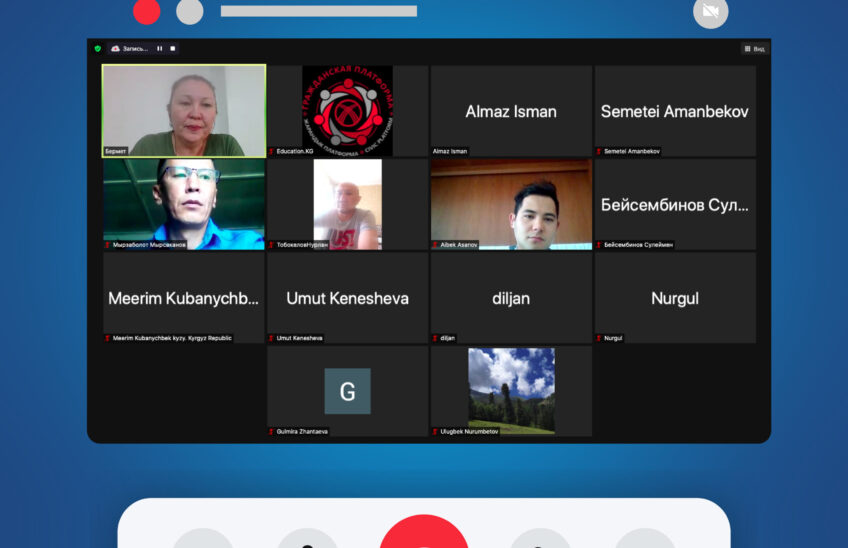Click the highlighted active speaker tile Бермет
848x548 pixels.
[x=184, y=110]
